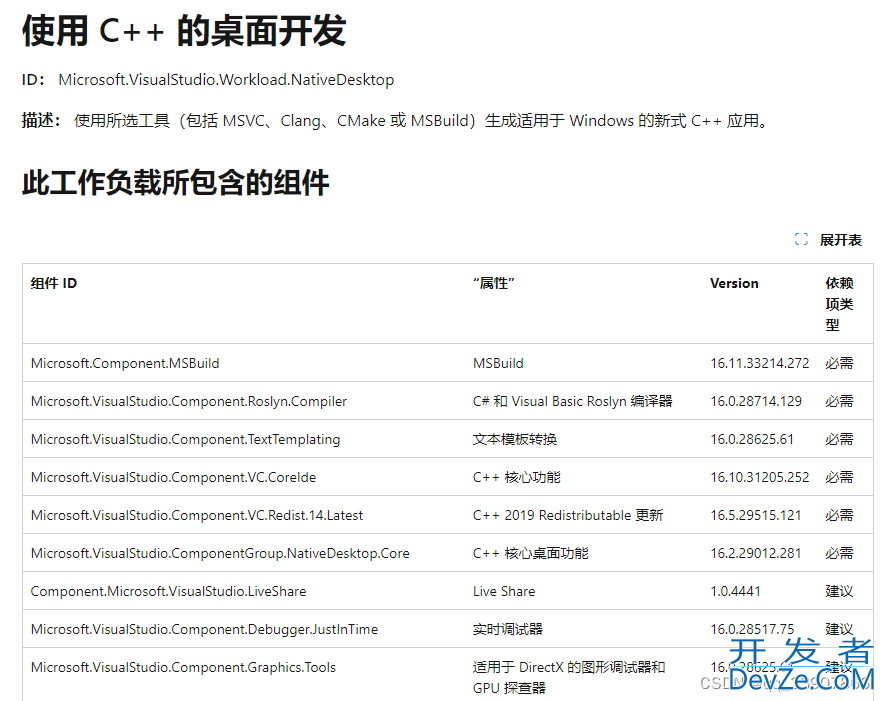
Task: Click the "属性" column header
Action: pos(494,283)
